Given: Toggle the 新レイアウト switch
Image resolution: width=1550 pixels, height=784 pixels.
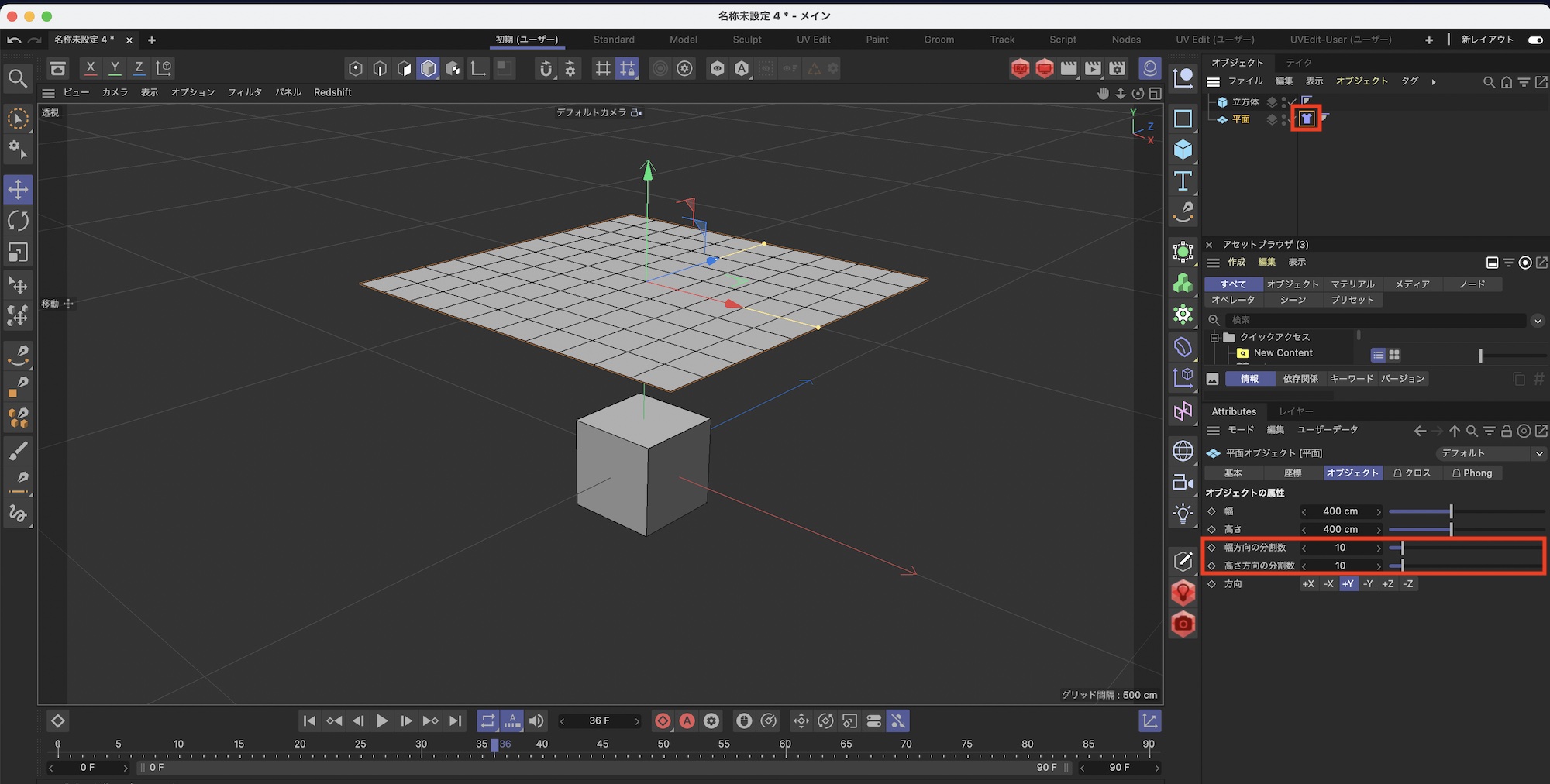Looking at the screenshot, I should point(1534,40).
